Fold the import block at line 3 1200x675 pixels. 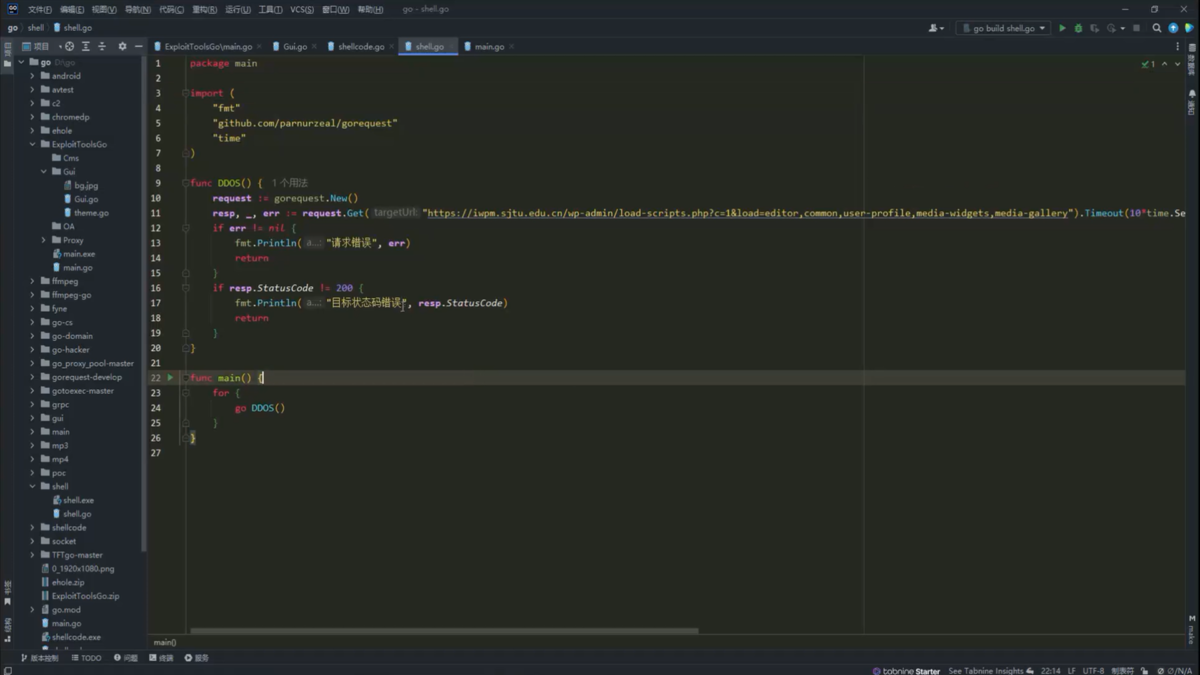(x=186, y=94)
